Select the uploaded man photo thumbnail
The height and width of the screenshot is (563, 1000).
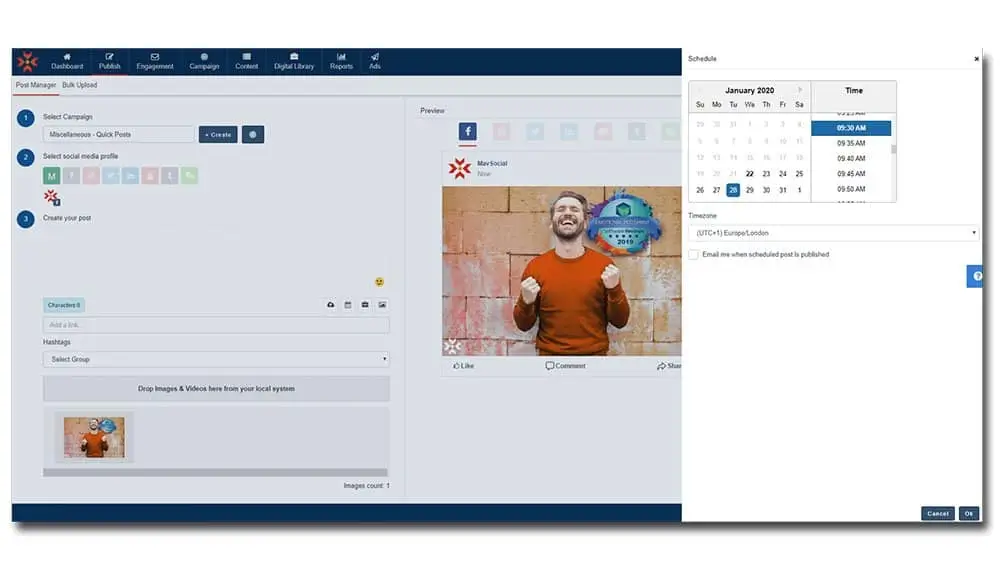tap(94, 437)
